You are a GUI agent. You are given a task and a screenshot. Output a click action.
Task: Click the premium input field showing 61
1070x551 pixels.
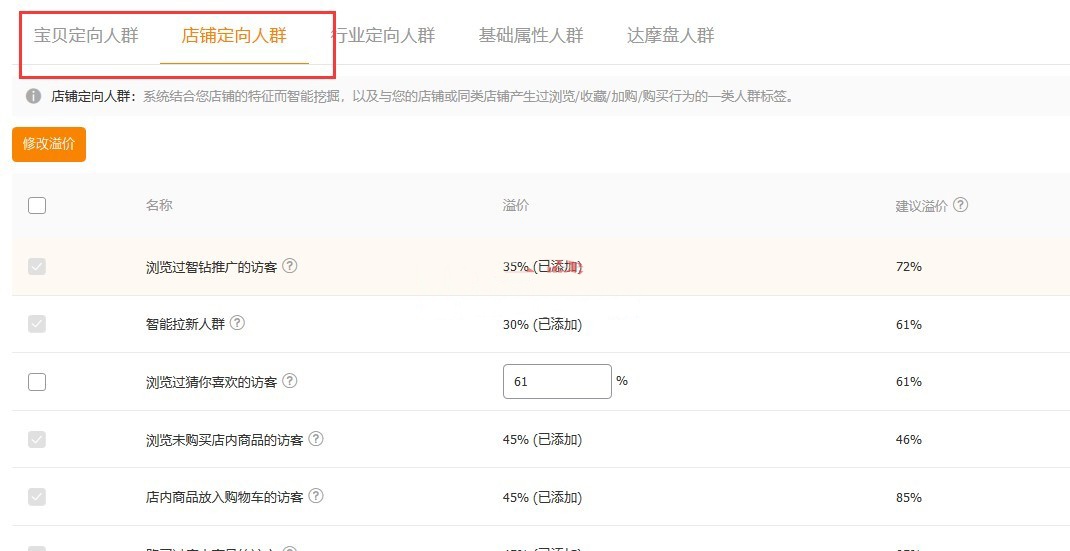pos(557,382)
